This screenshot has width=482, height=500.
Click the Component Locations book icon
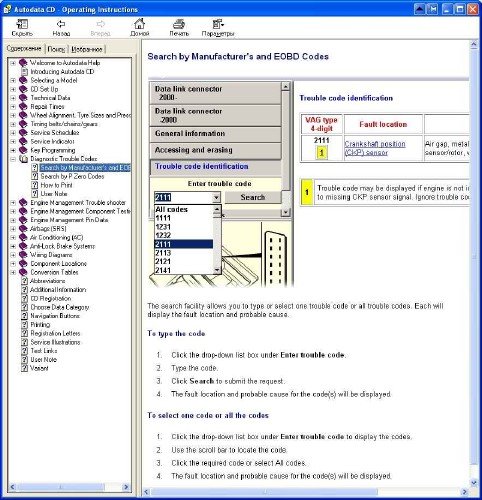[23, 263]
